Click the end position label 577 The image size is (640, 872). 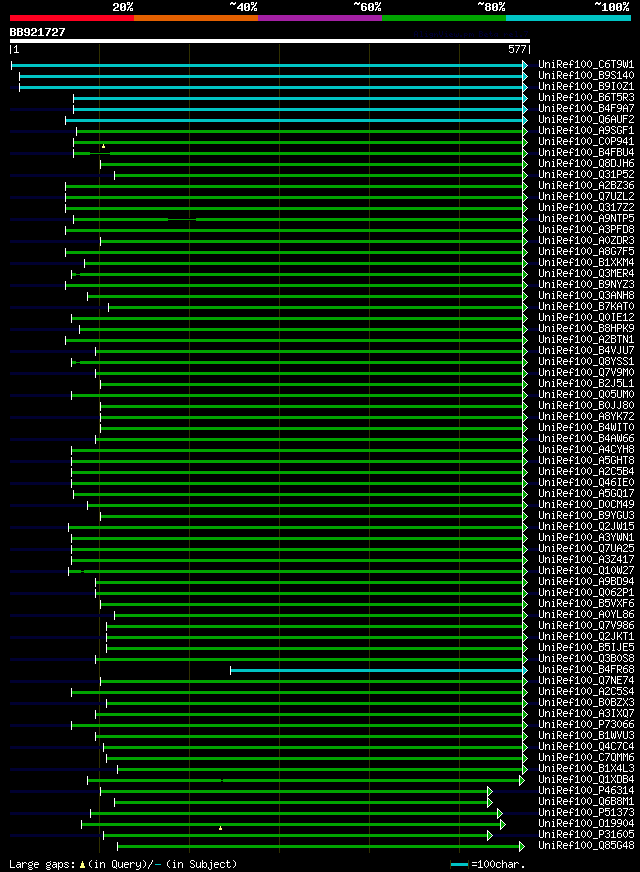click(517, 49)
